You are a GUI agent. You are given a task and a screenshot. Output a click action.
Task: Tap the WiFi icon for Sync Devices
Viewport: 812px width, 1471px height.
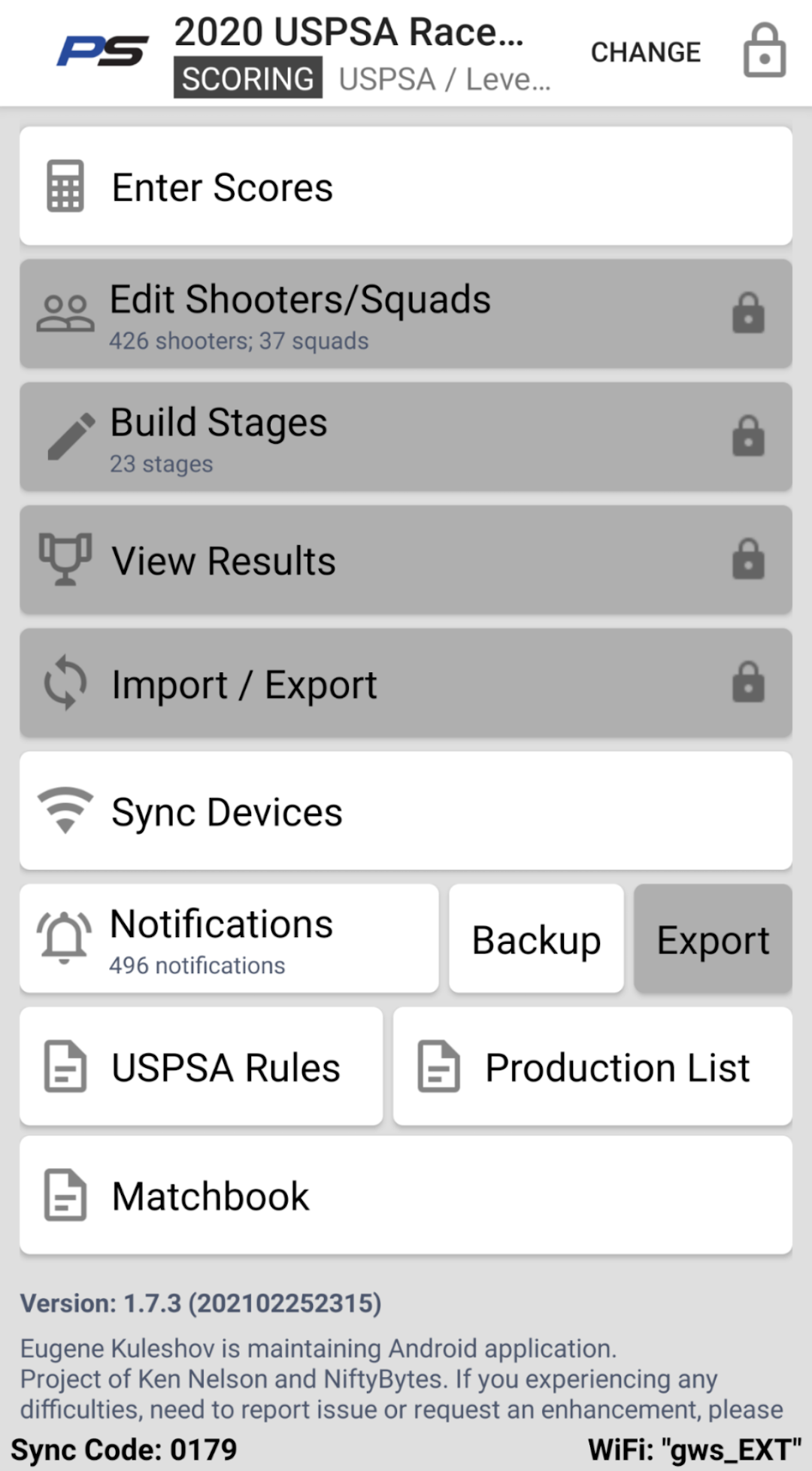point(65,810)
